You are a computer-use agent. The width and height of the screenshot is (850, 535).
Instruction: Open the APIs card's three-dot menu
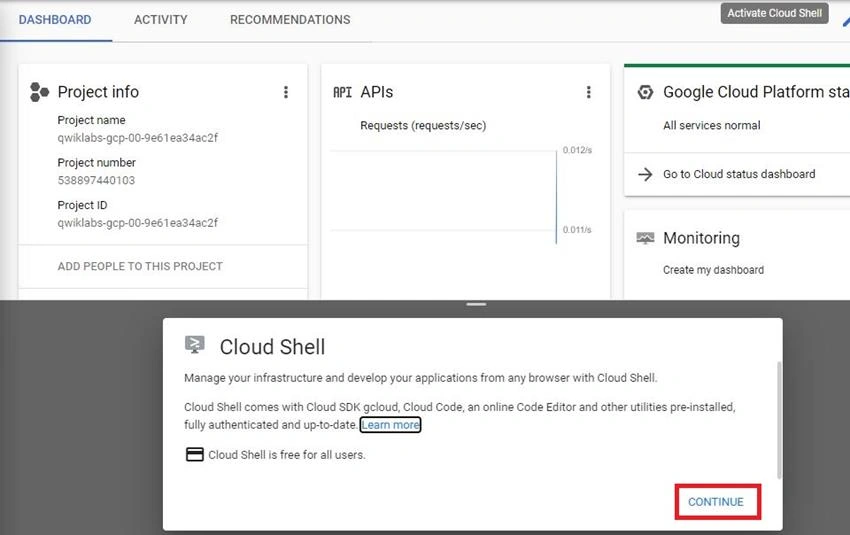tap(588, 92)
